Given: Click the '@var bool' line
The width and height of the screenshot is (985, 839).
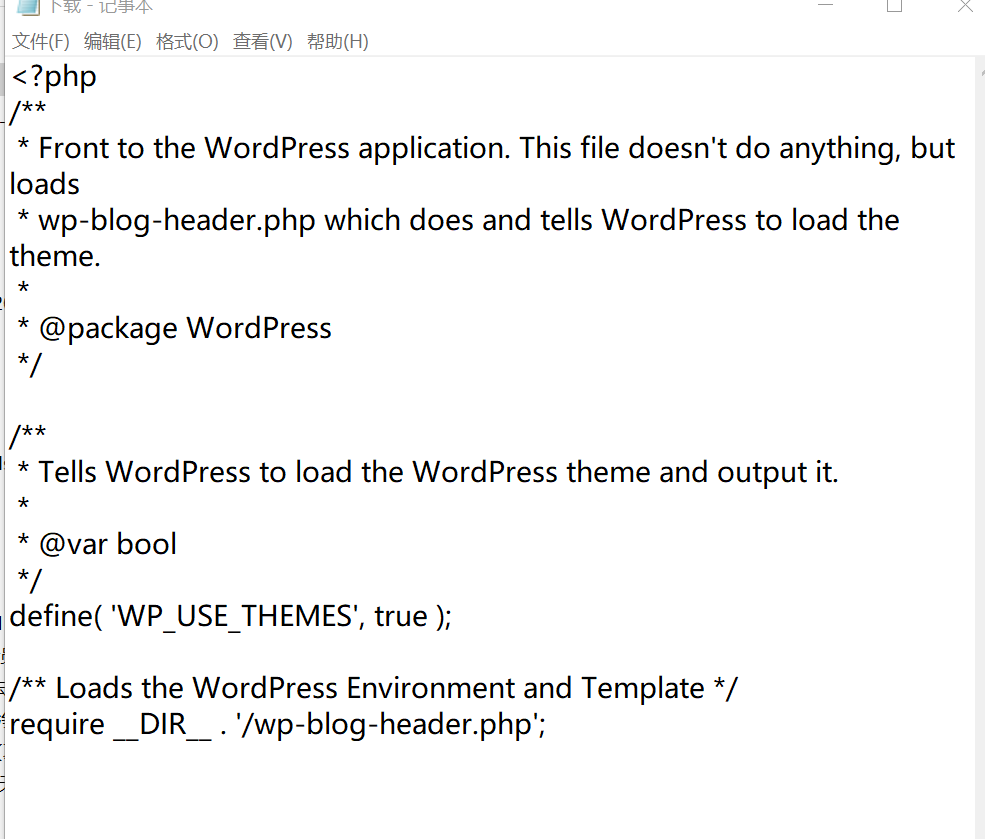Looking at the screenshot, I should [x=97, y=544].
